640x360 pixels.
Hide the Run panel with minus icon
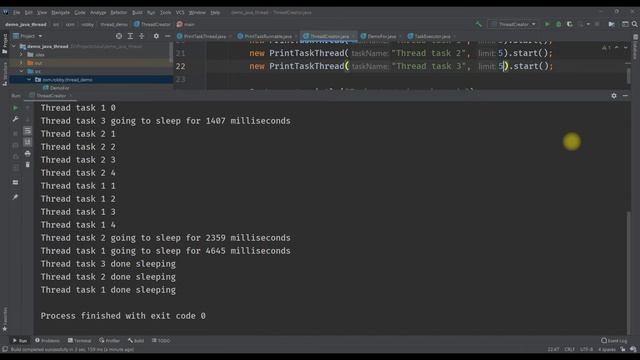[x=625, y=96]
